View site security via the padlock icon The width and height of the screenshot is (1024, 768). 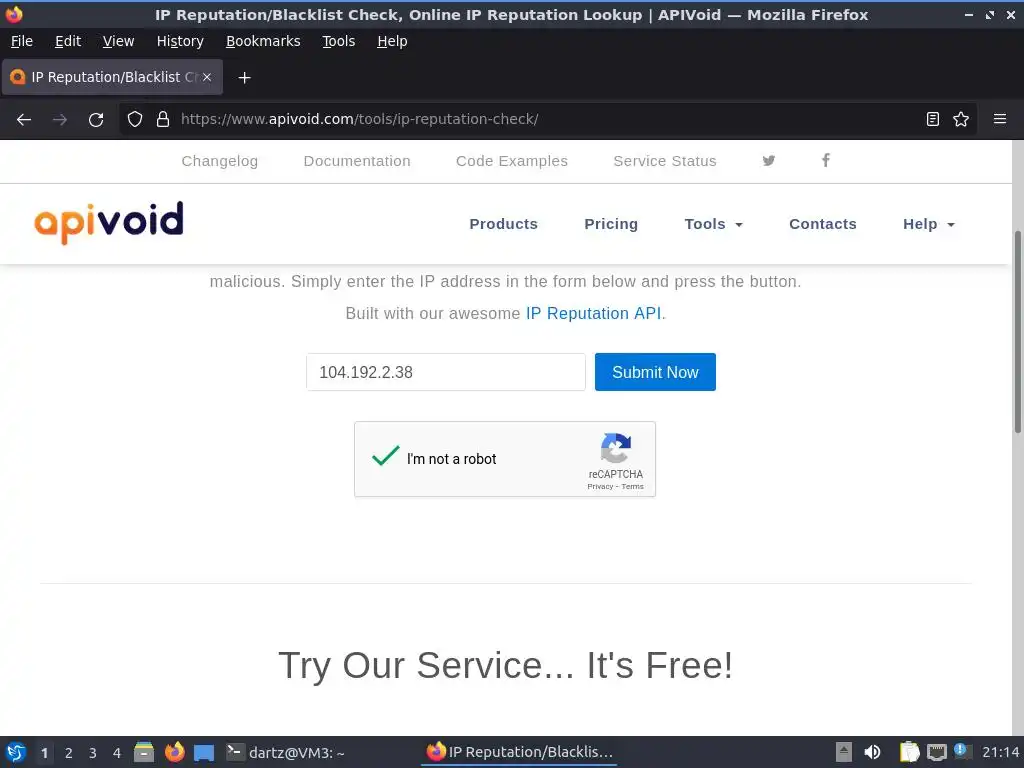click(x=163, y=120)
